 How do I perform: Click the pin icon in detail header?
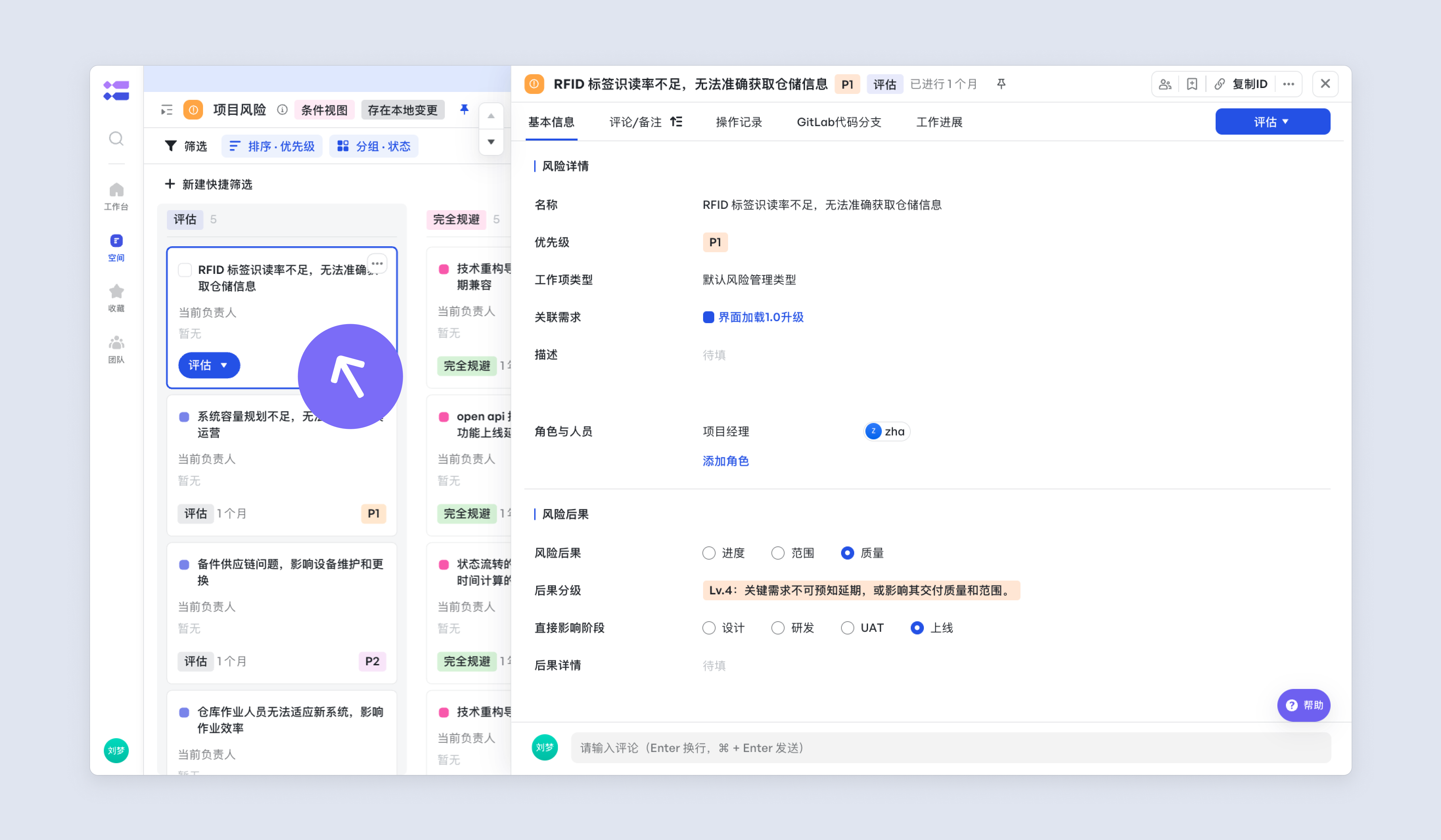1001,84
